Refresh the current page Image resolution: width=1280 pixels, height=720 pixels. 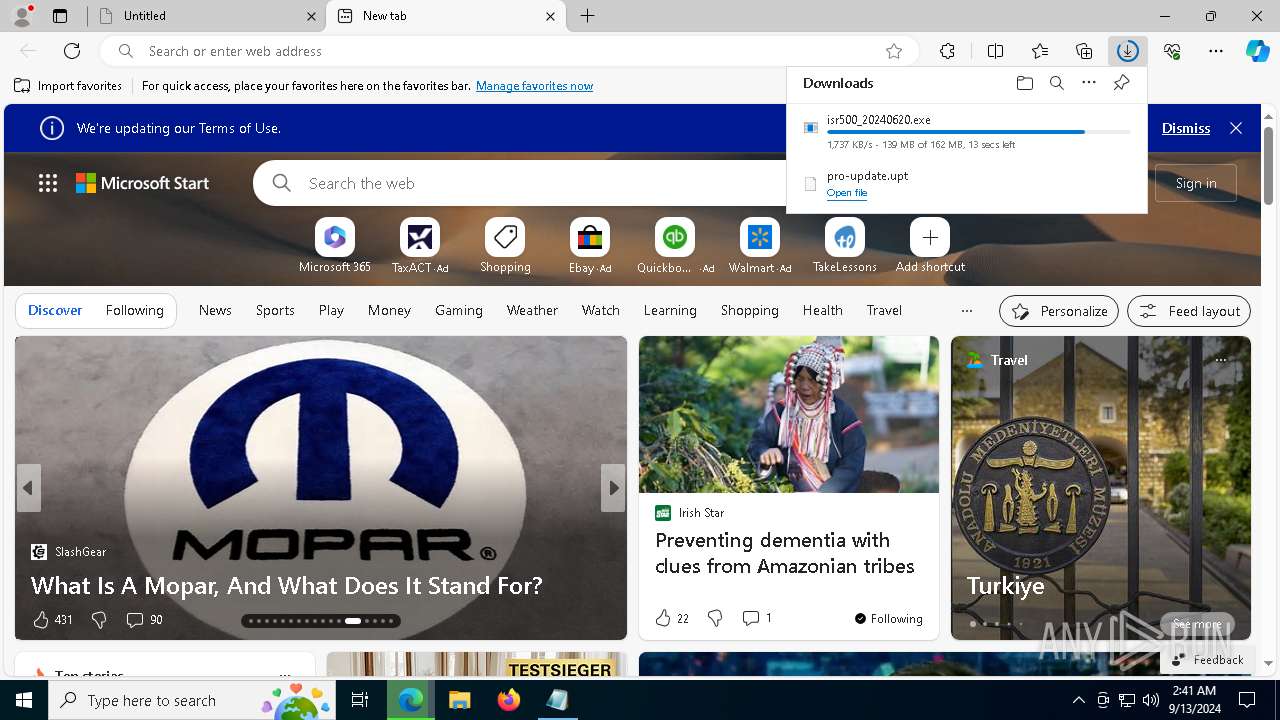click(72, 51)
